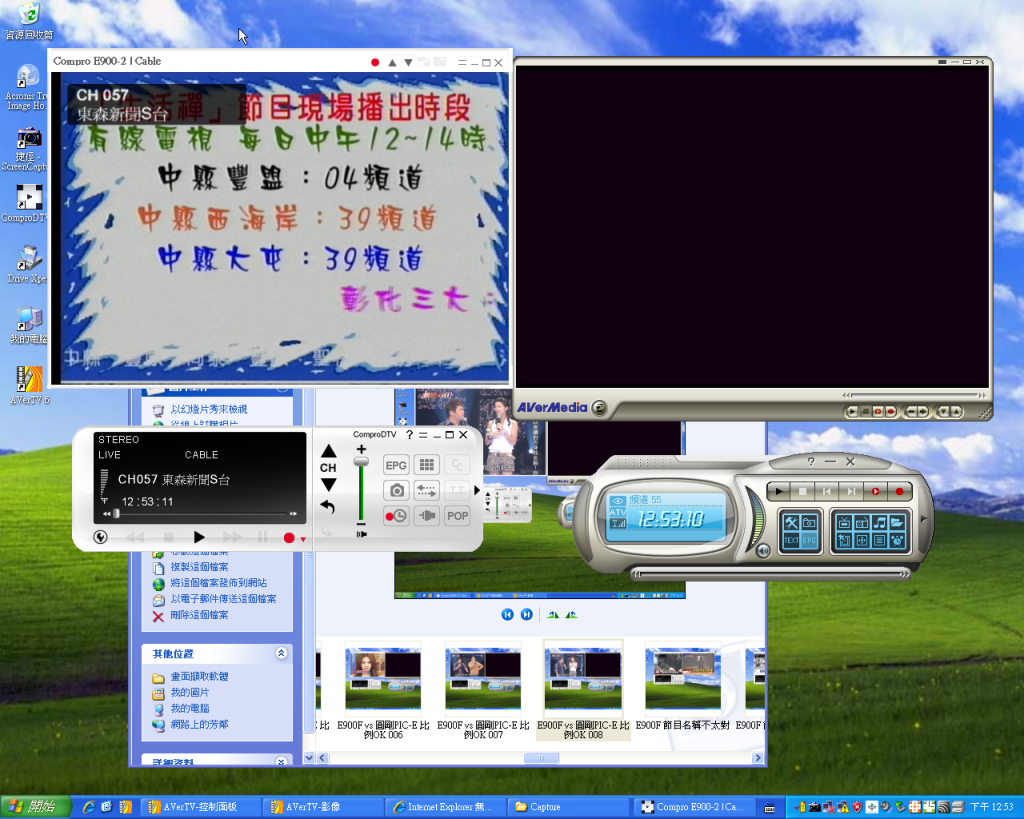Click the AVerTV snapshot camera icon
The width and height of the screenshot is (1024, 819).
(x=809, y=522)
